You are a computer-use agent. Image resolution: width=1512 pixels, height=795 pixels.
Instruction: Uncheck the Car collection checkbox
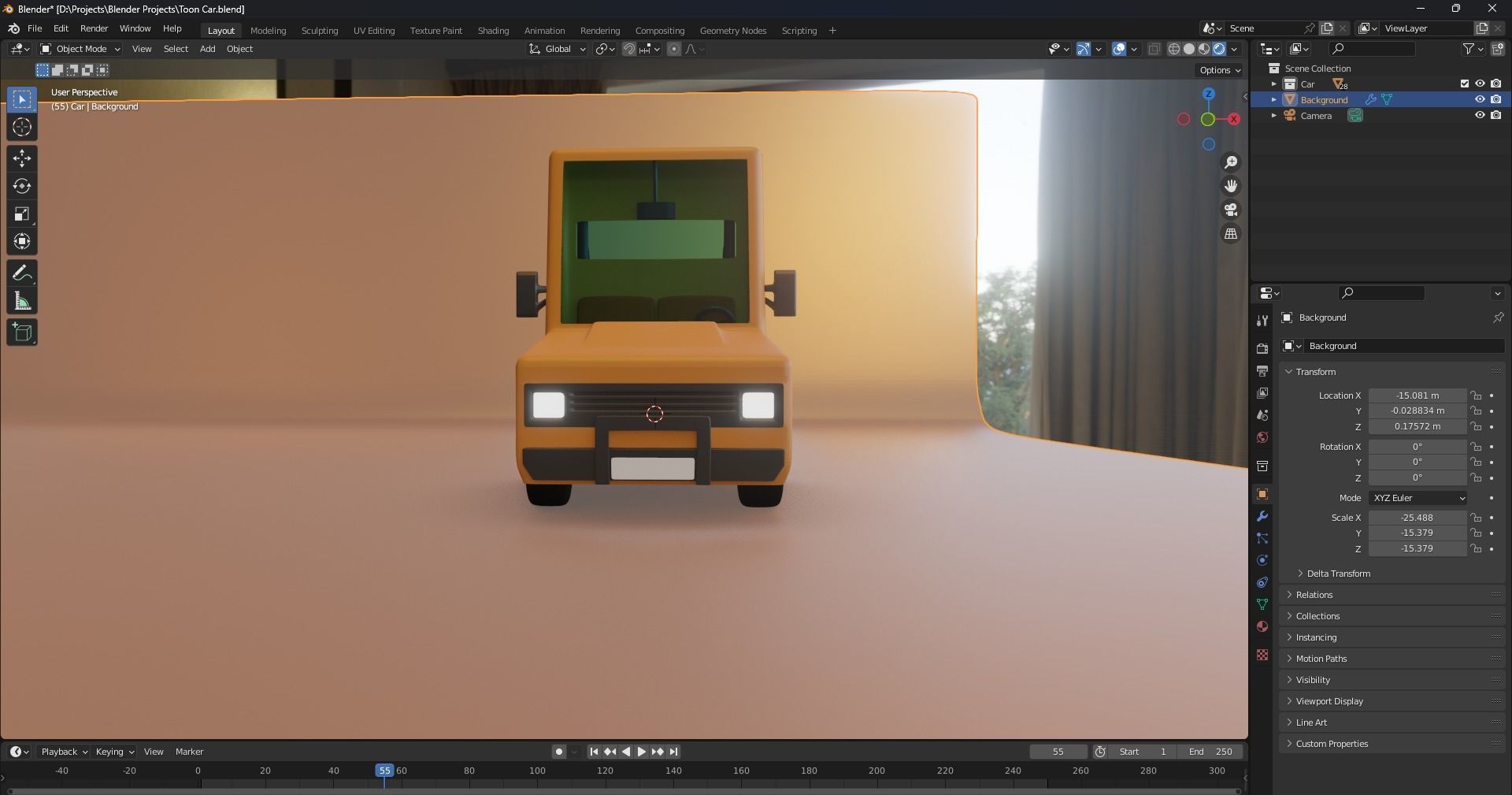(x=1463, y=84)
